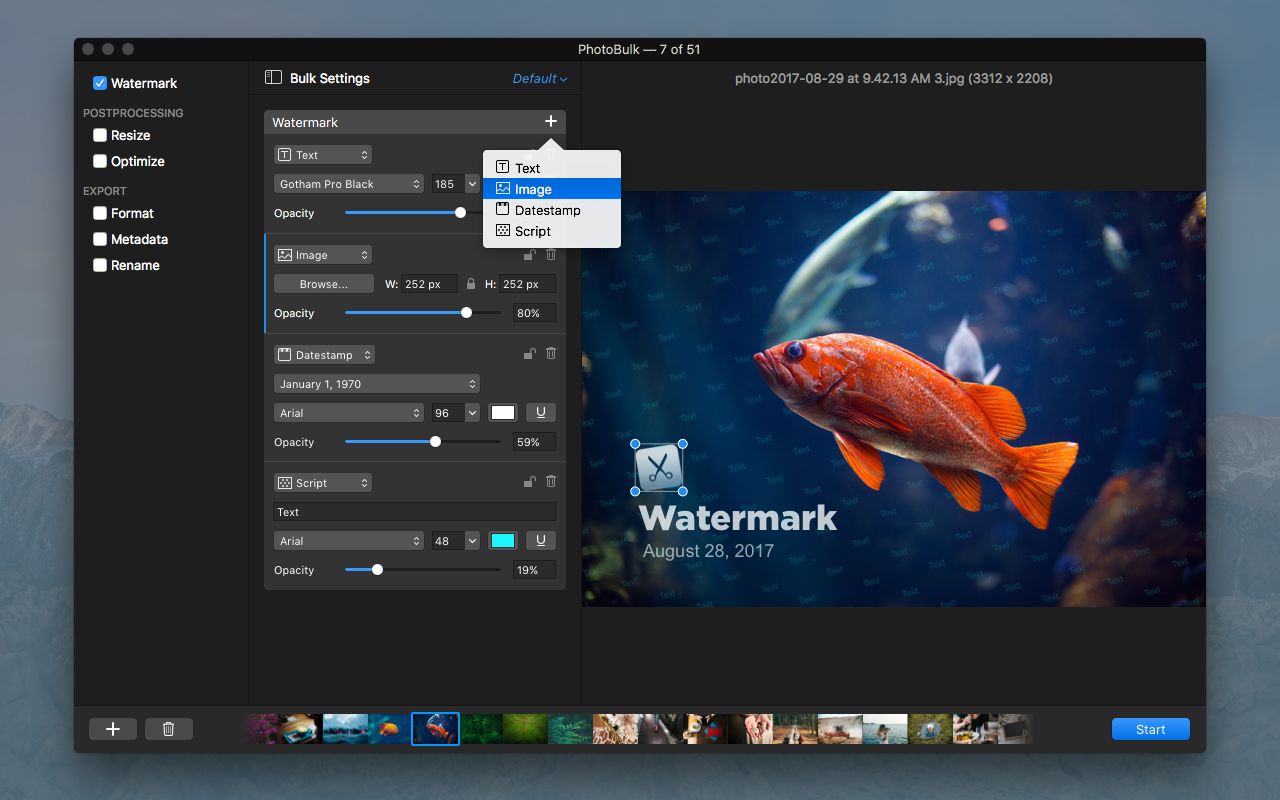
Task: Enable the Resize checkbox
Action: pyautogui.click(x=100, y=135)
